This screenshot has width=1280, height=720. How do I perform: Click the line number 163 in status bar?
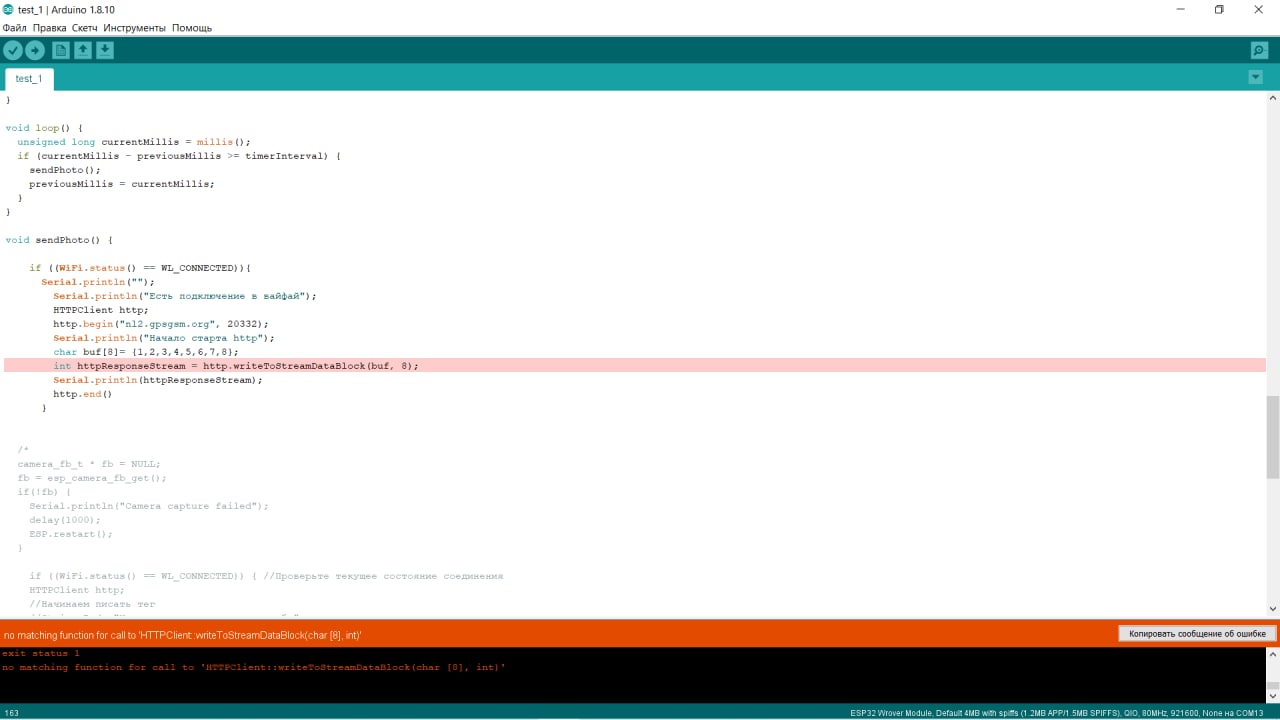point(12,713)
